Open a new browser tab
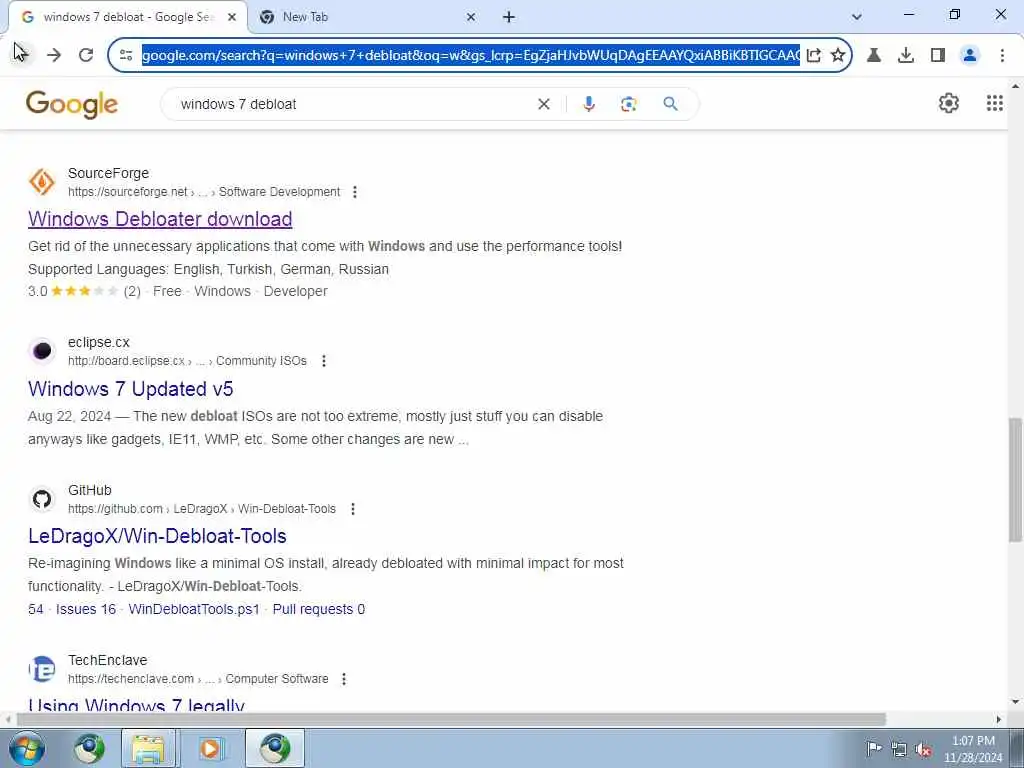 click(509, 17)
